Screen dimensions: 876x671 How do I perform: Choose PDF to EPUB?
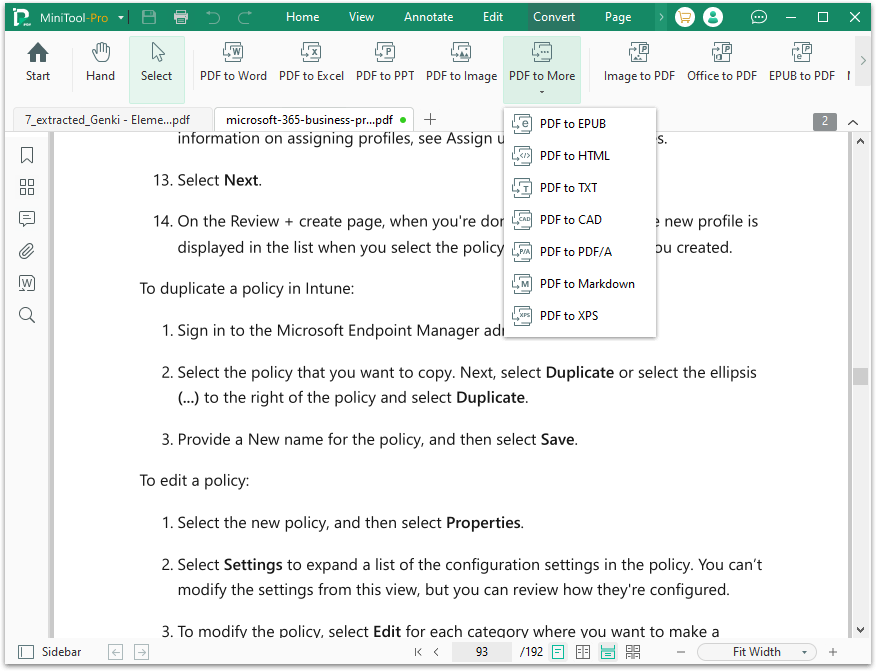pos(579,124)
